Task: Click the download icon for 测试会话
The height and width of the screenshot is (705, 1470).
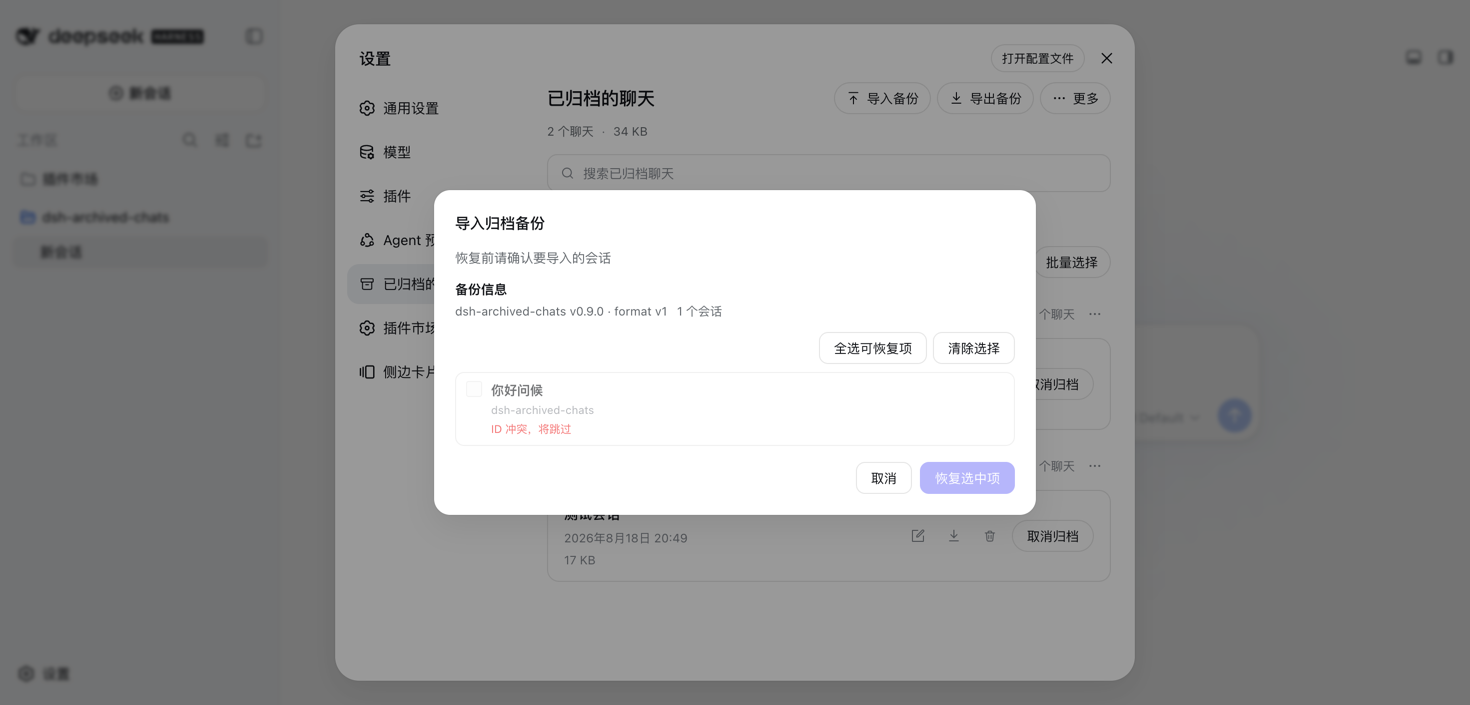Action: (954, 536)
